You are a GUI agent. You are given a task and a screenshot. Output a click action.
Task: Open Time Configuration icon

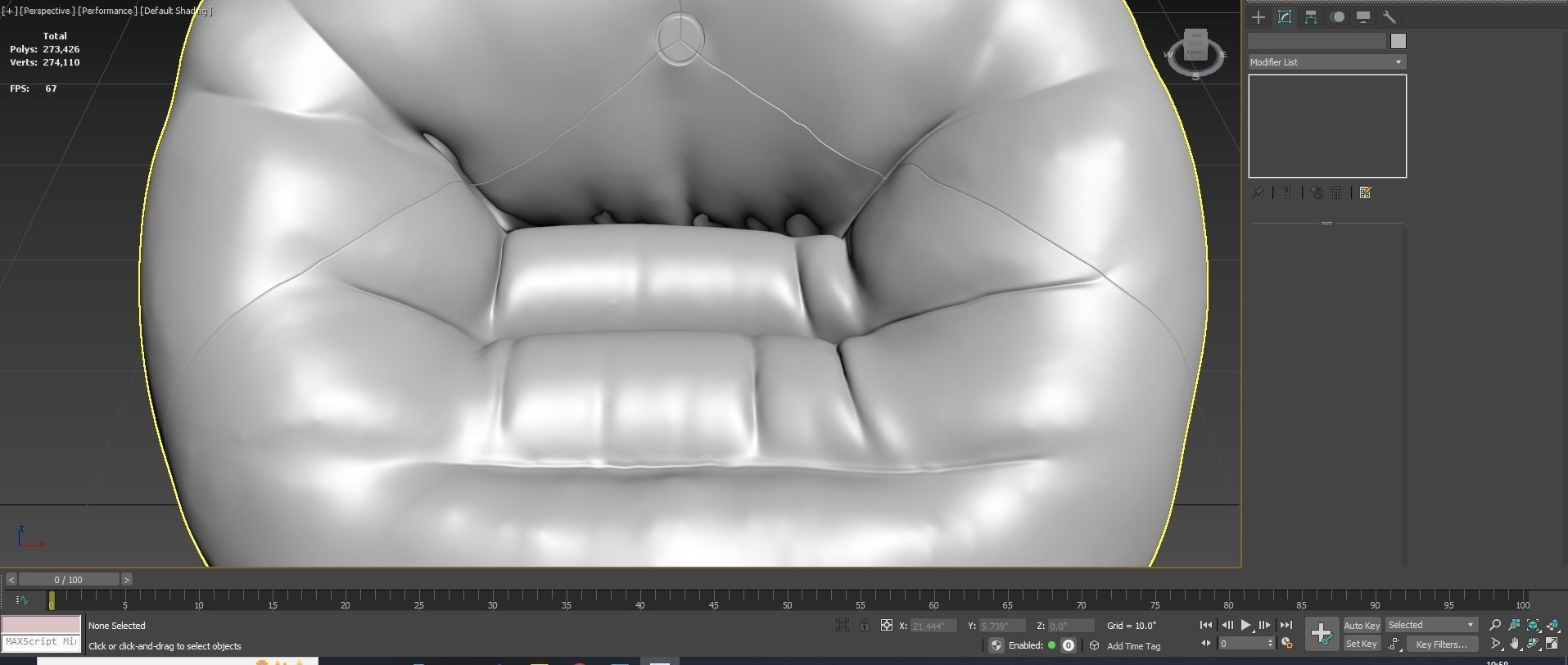tap(1286, 644)
